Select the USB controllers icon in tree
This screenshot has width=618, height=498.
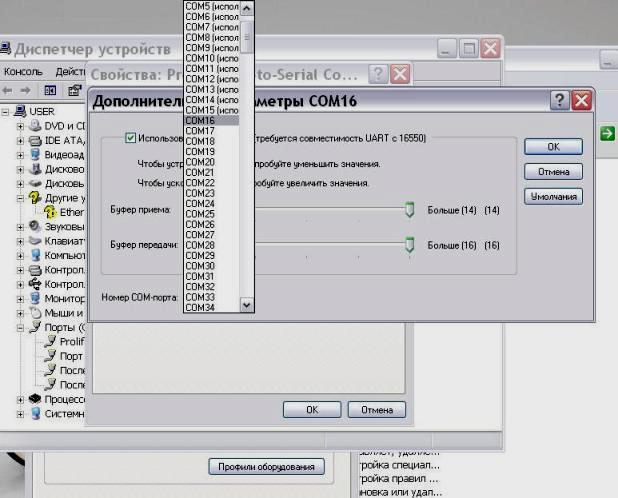point(35,284)
